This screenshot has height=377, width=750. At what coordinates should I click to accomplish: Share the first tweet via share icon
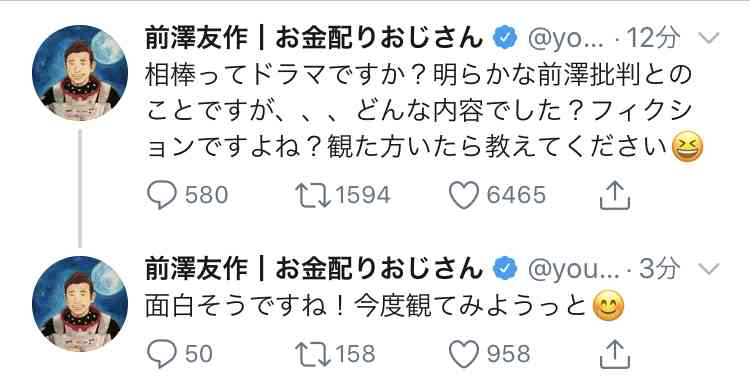click(615, 195)
